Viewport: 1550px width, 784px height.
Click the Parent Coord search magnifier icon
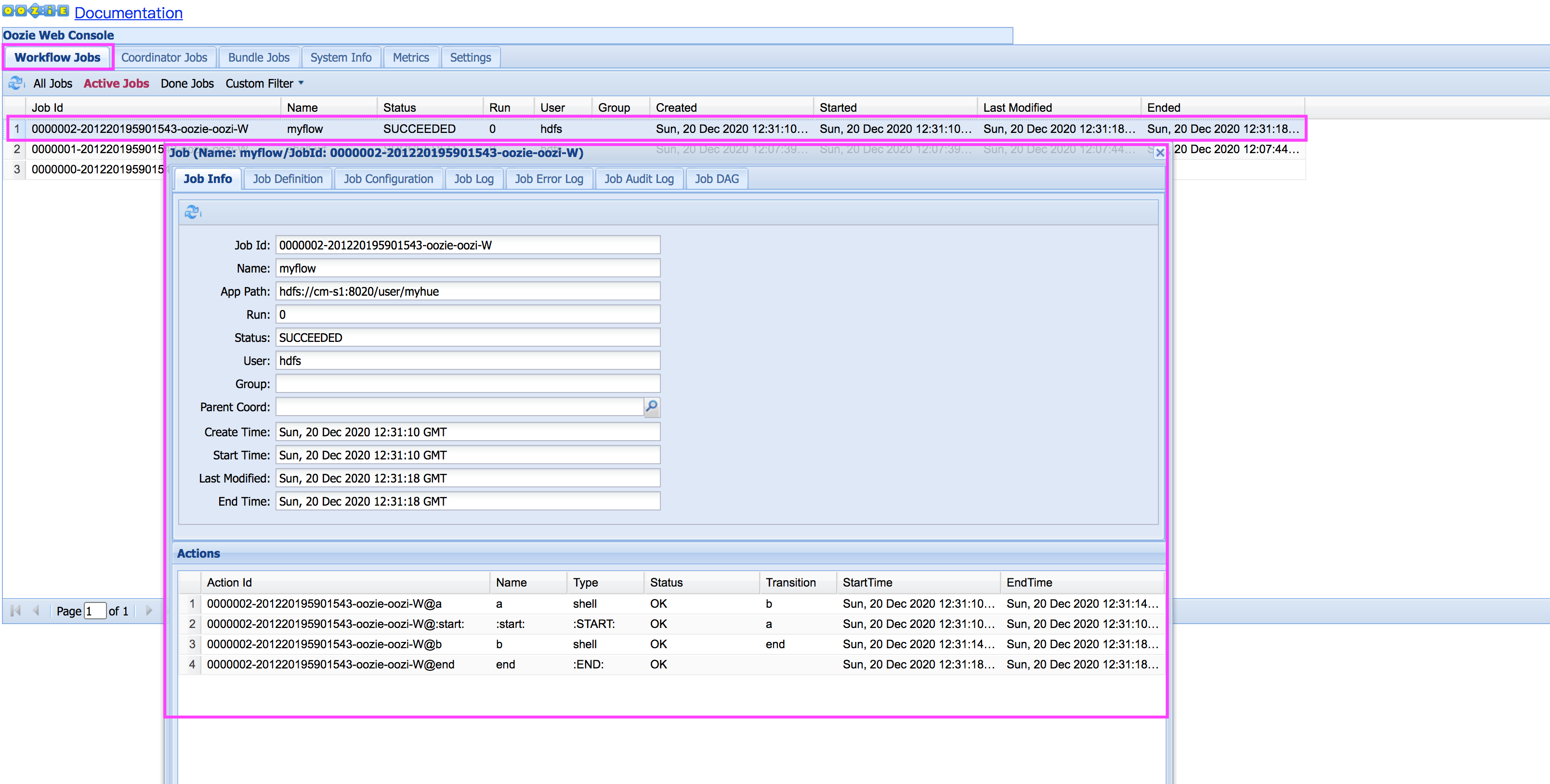651,407
